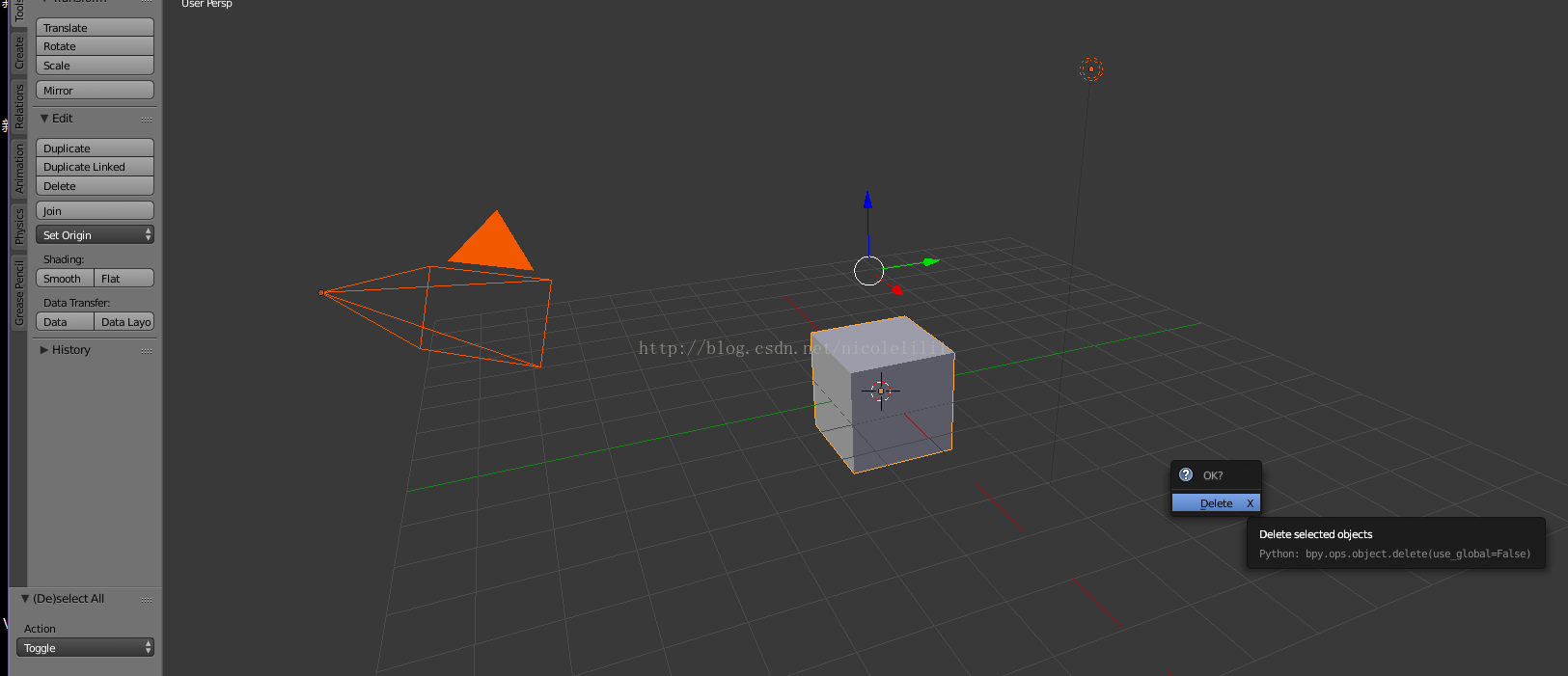Open the Create tab
The height and width of the screenshot is (676, 1568).
pos(18,53)
